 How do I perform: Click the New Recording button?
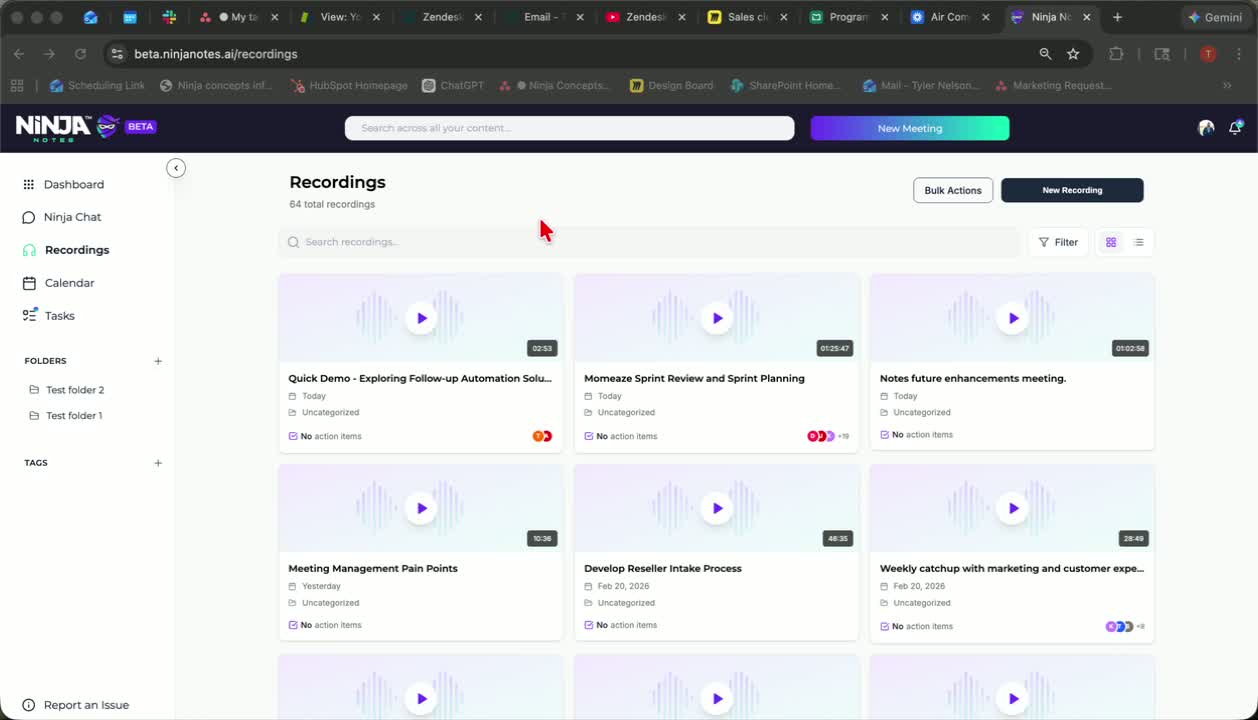(1072, 190)
